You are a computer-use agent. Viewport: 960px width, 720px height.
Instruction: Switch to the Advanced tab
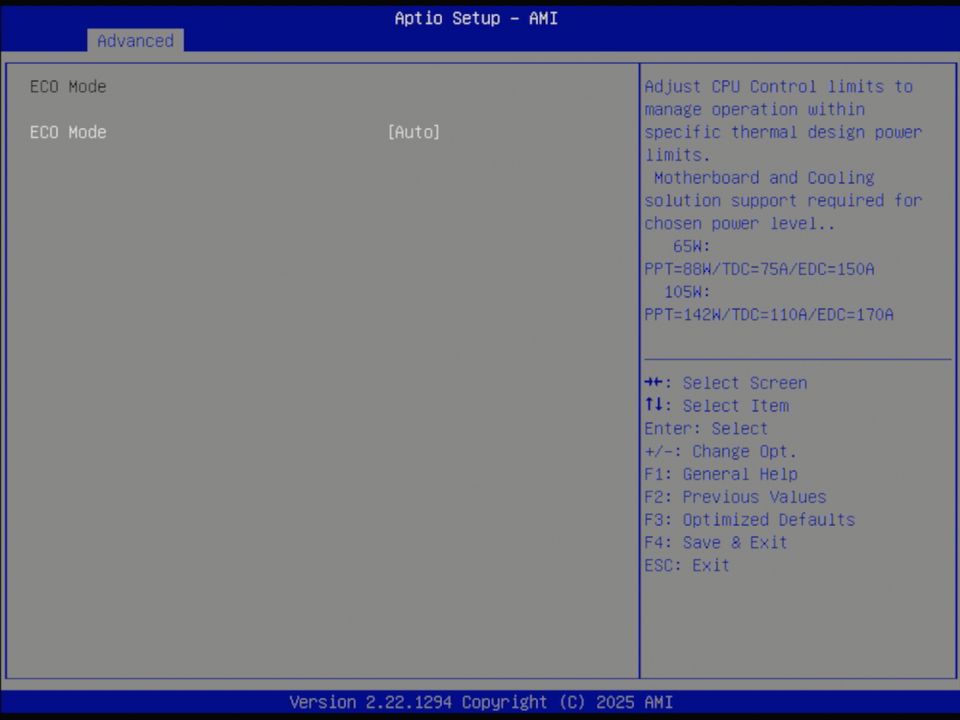(135, 41)
